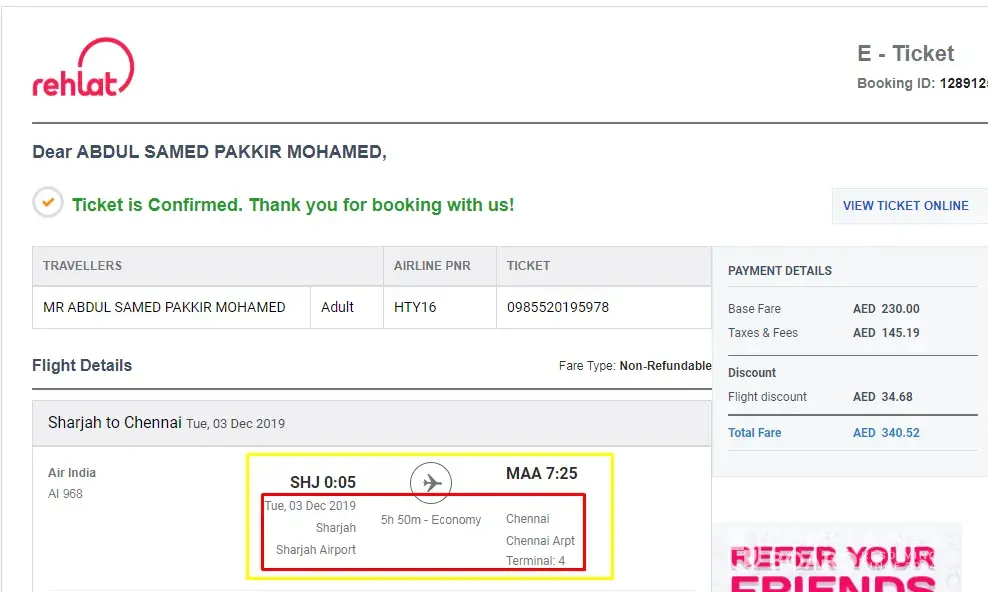Click the TICKET column header
The image size is (988, 592).
pos(528,266)
